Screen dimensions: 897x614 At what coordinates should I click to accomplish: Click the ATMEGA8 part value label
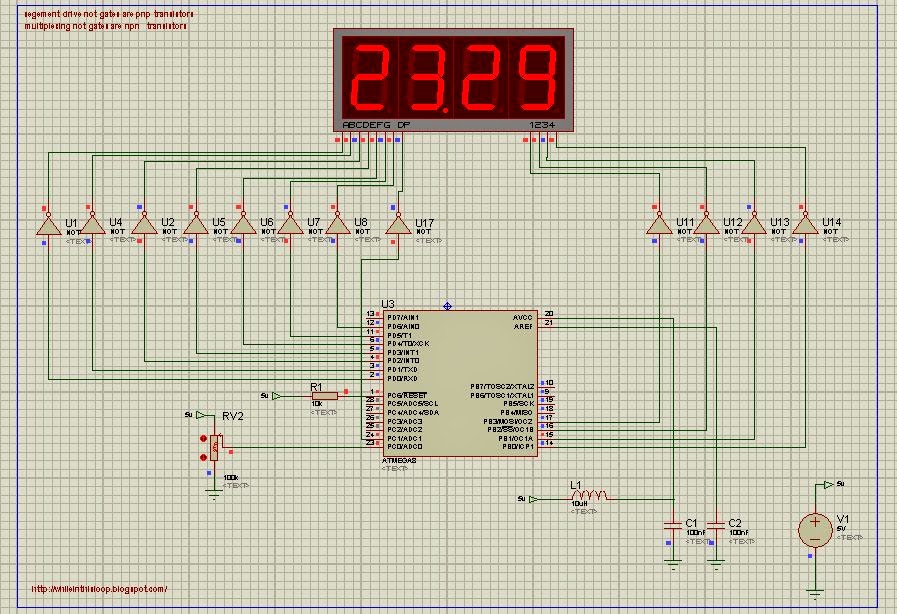tap(399, 463)
